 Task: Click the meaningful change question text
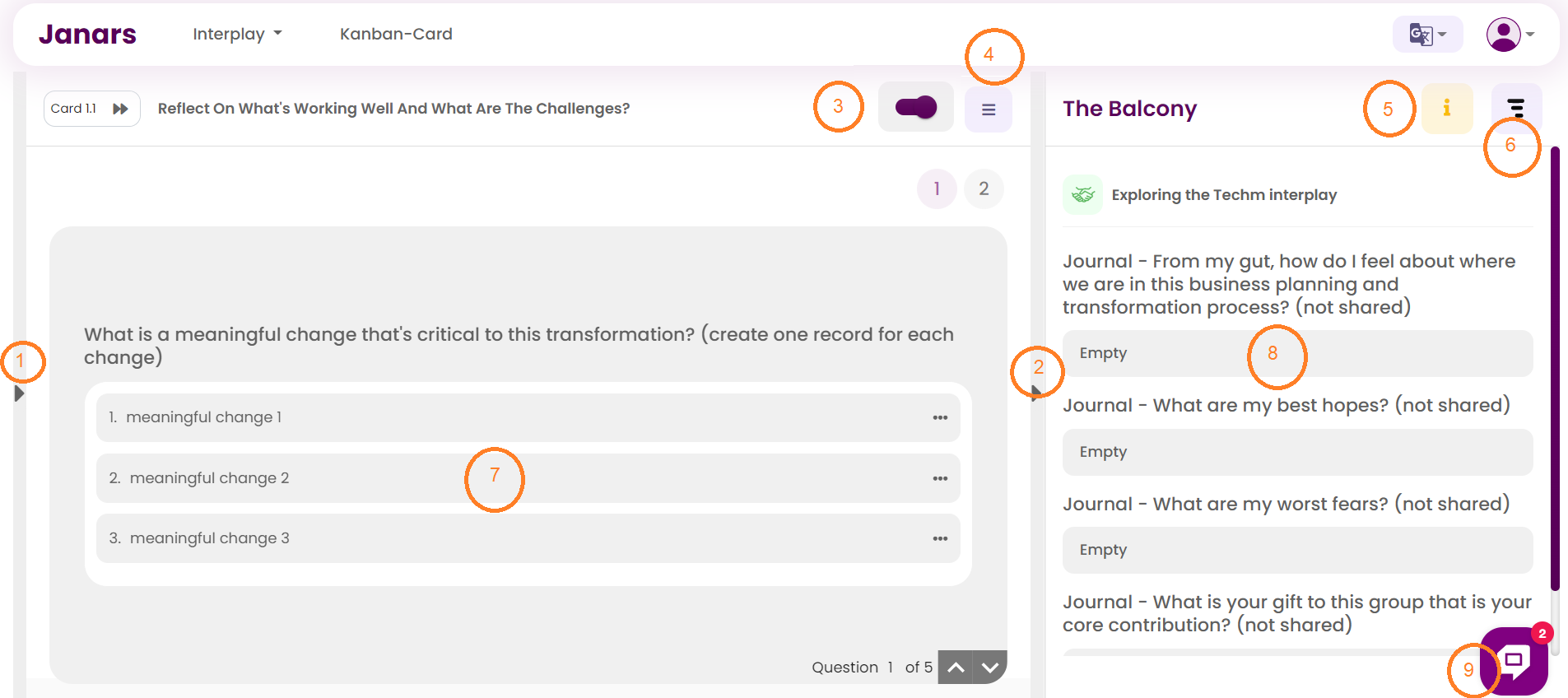coord(519,346)
